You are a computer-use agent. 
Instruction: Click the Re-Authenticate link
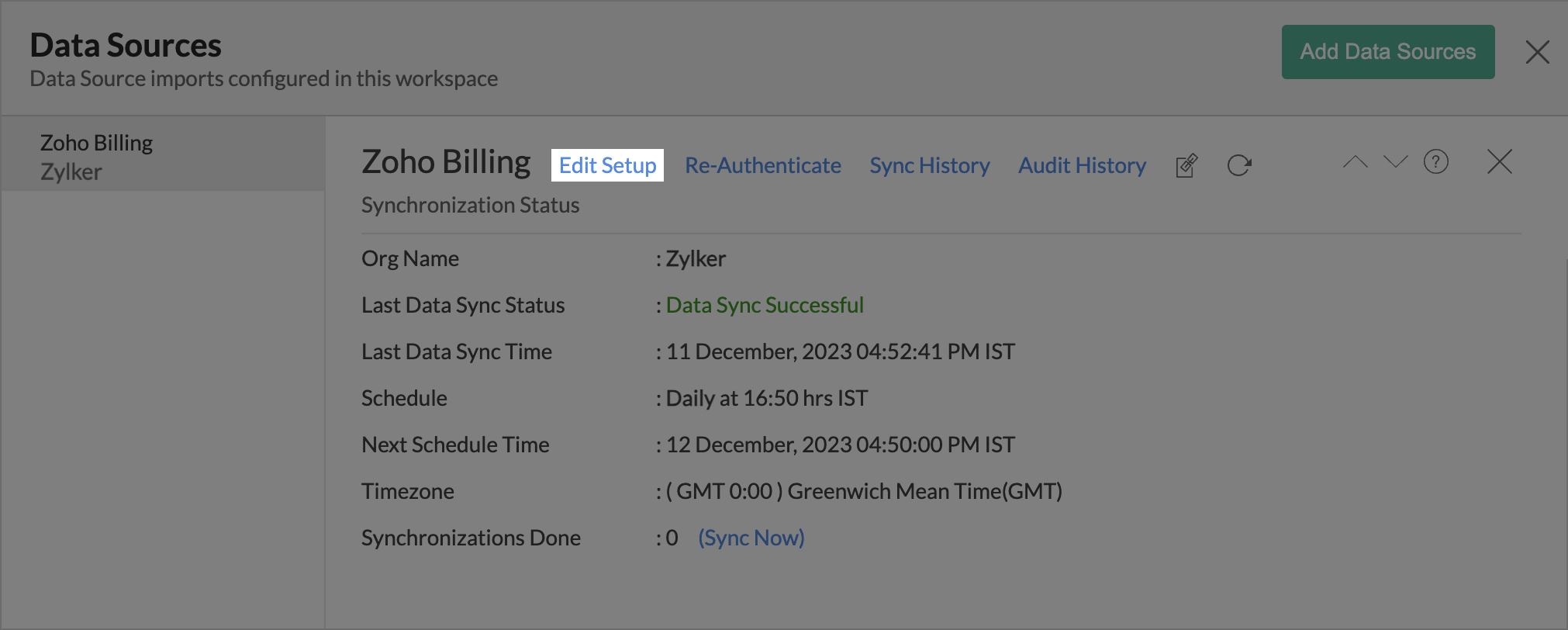763,165
